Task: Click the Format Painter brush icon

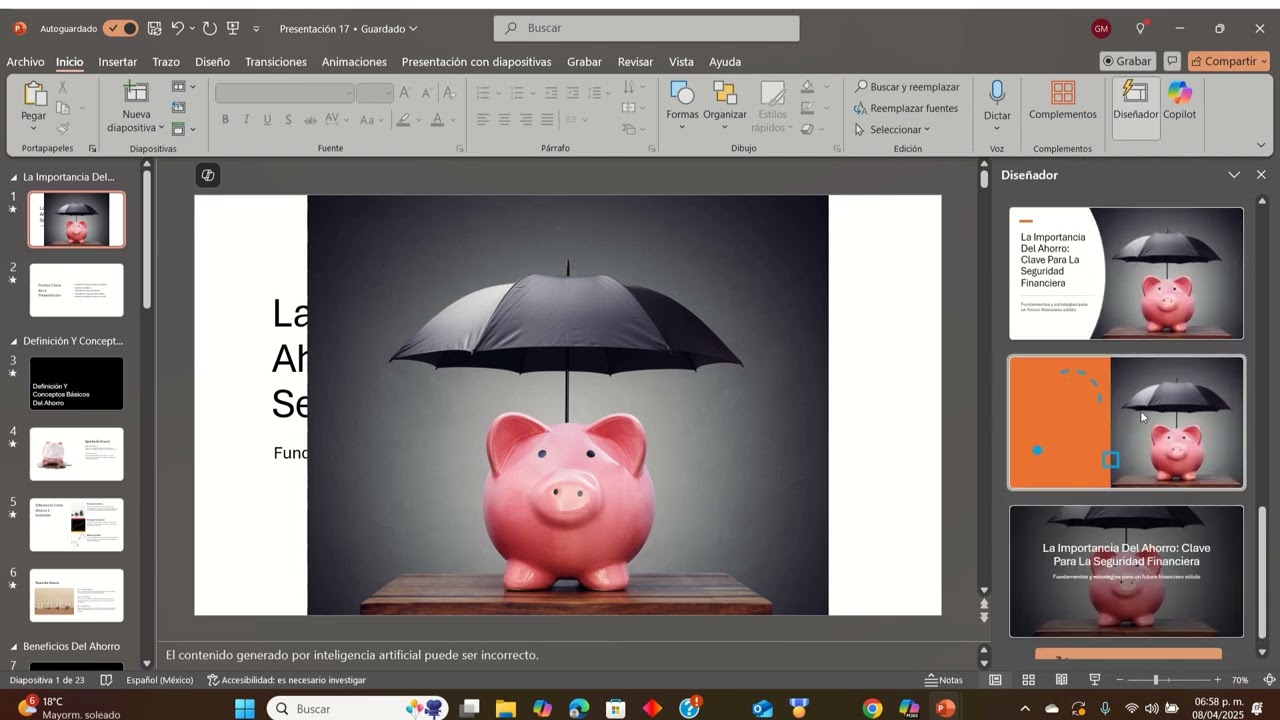Action: [x=63, y=129]
